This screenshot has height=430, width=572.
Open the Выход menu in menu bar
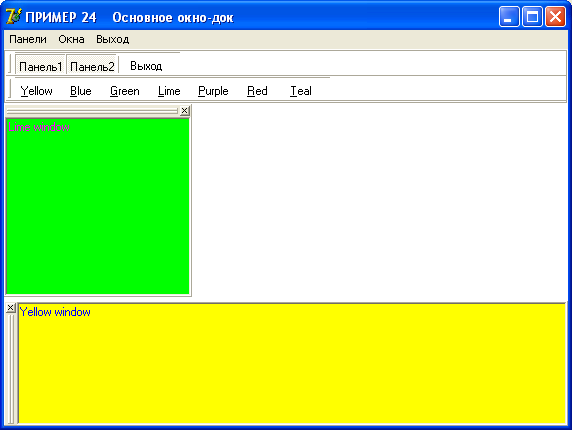[x=112, y=39]
